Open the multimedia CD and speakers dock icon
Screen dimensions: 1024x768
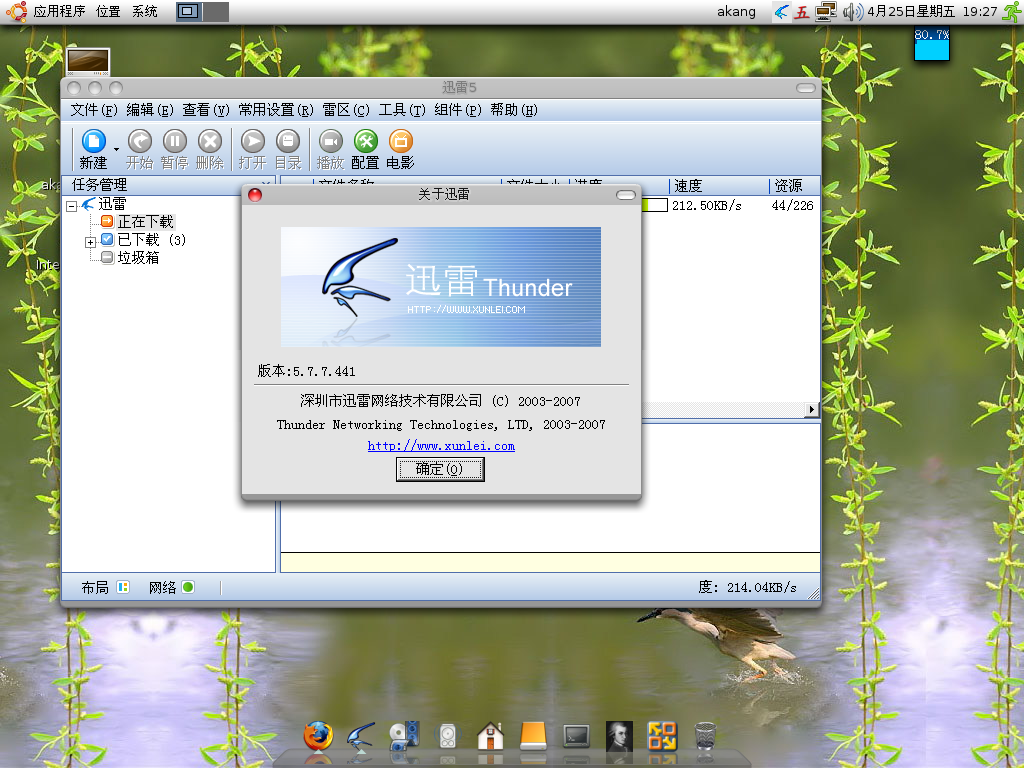pyautogui.click(x=404, y=737)
